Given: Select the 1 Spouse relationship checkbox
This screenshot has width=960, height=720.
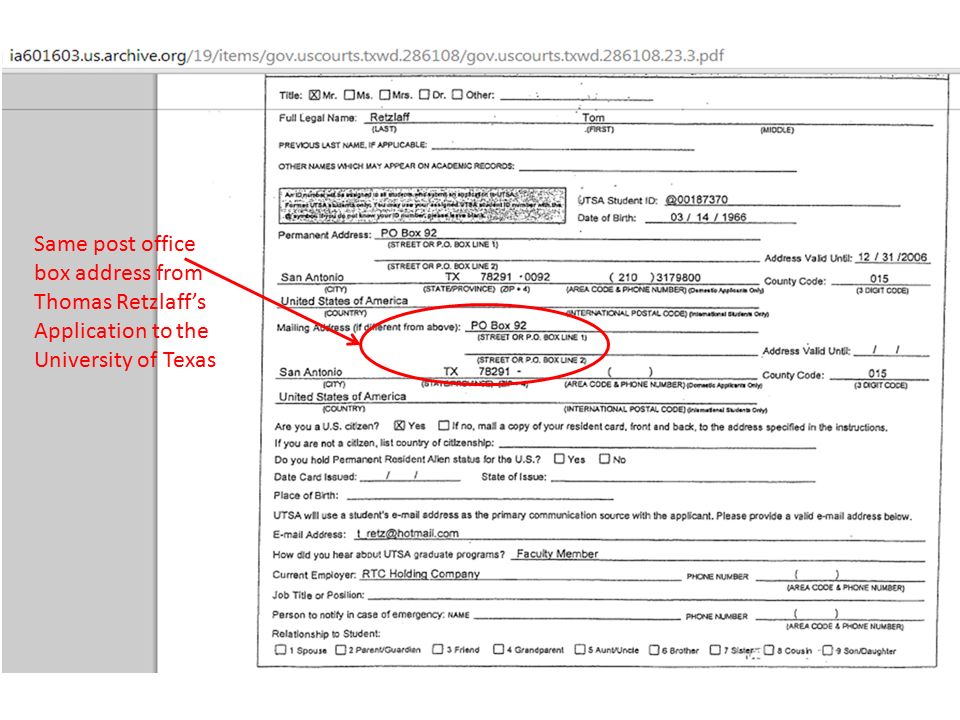Looking at the screenshot, I should tap(280, 650).
